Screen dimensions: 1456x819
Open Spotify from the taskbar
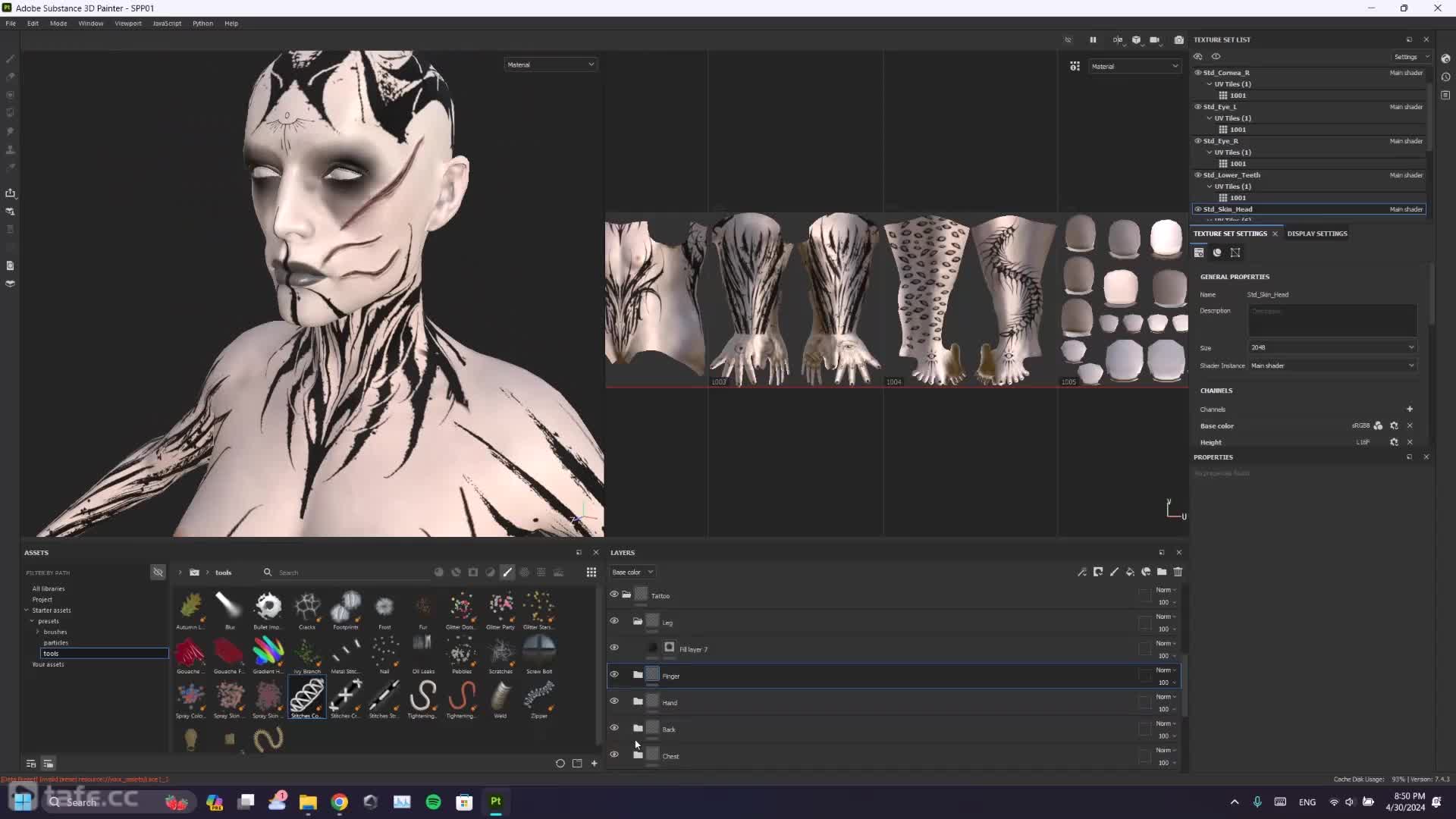[x=433, y=802]
